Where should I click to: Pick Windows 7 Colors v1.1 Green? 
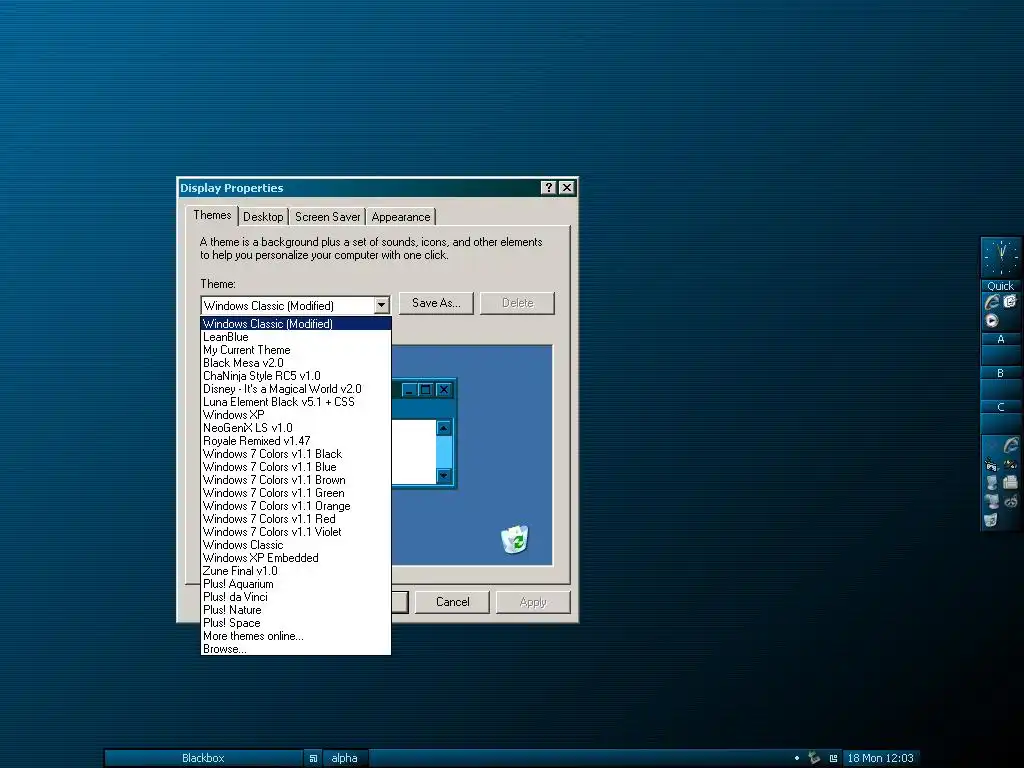[296, 493]
